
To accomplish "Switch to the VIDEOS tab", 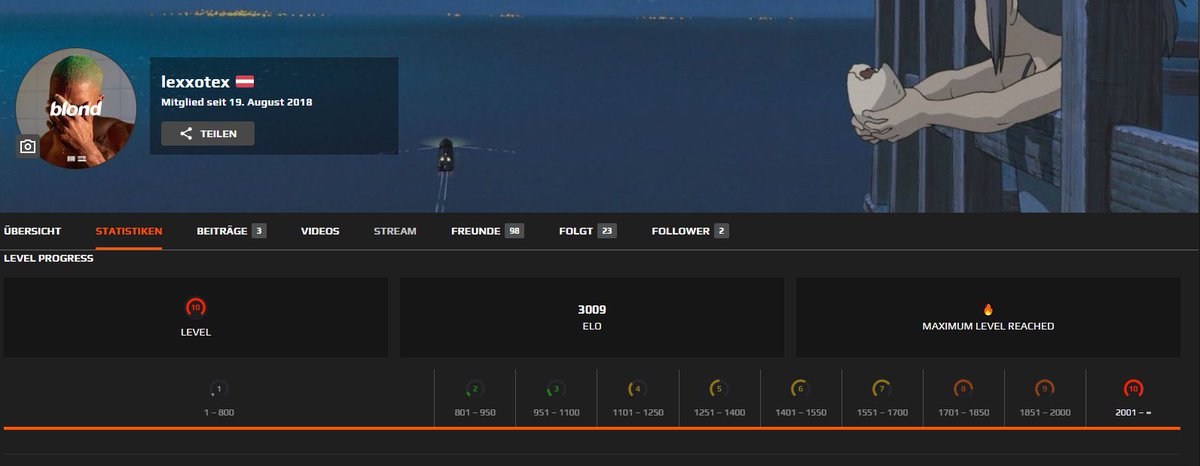I will (x=320, y=231).
